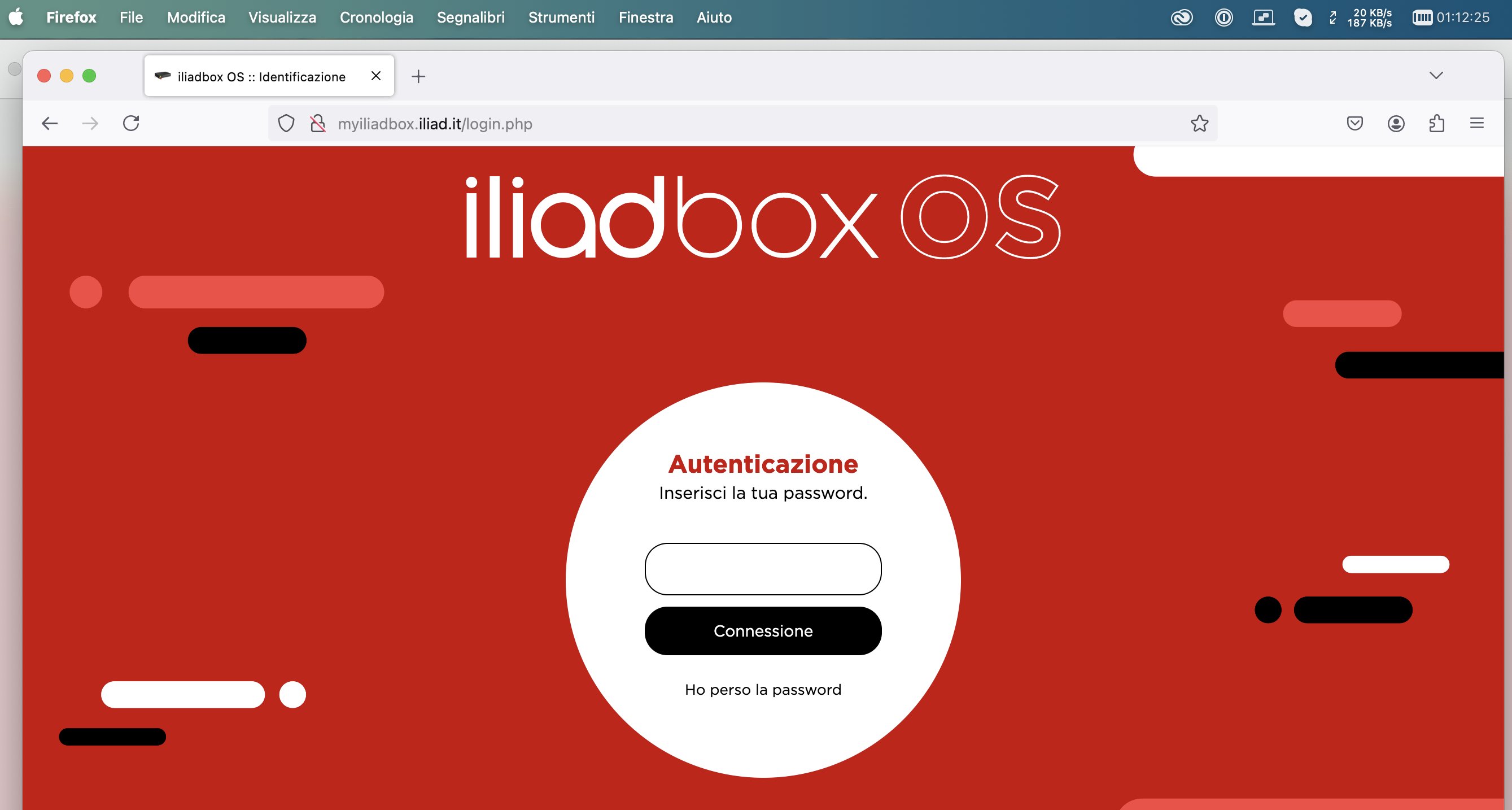Click the red close window button
The image size is (1512, 810).
(x=44, y=76)
